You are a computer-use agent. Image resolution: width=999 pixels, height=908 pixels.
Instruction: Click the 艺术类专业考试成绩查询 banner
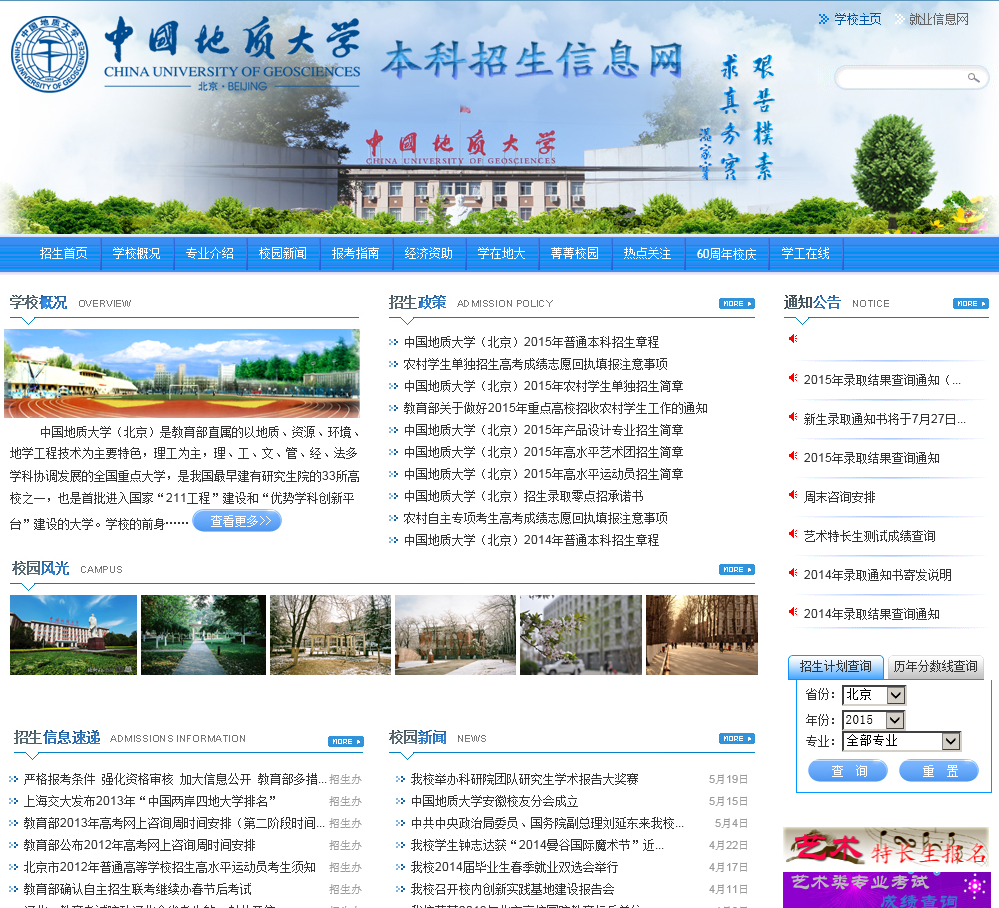[x=886, y=890]
